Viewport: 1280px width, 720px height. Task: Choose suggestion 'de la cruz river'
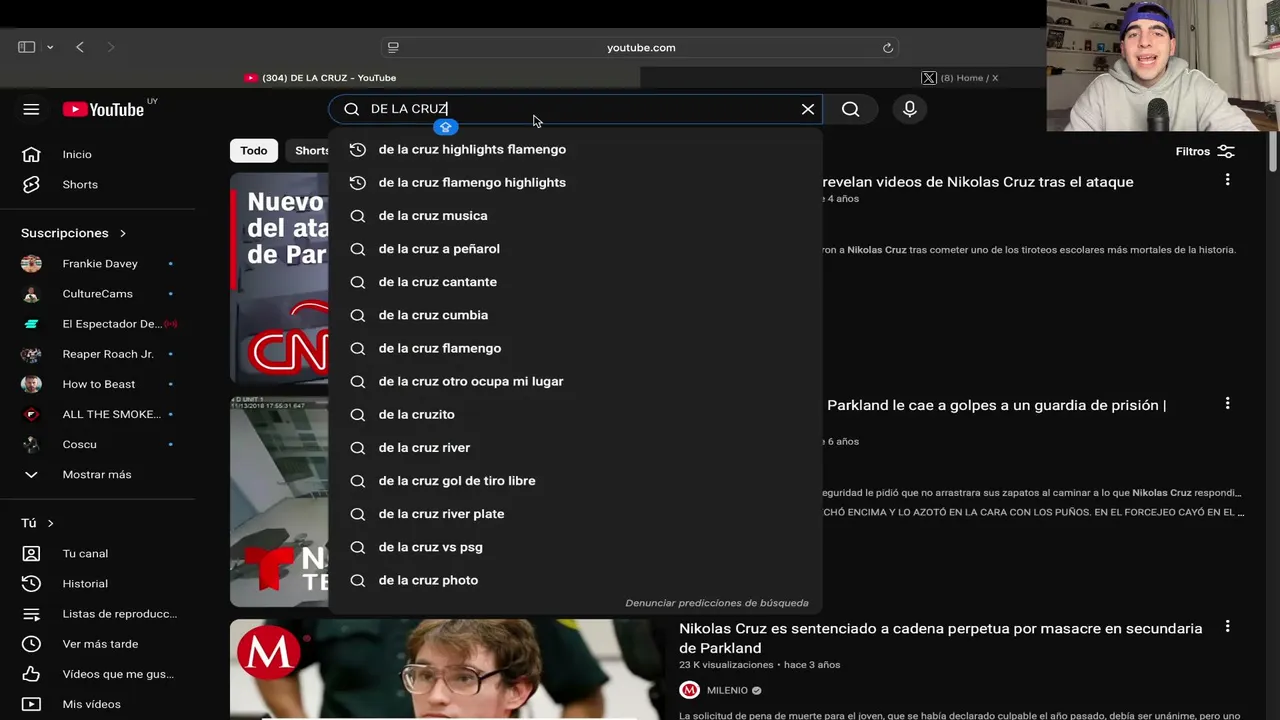point(575,447)
